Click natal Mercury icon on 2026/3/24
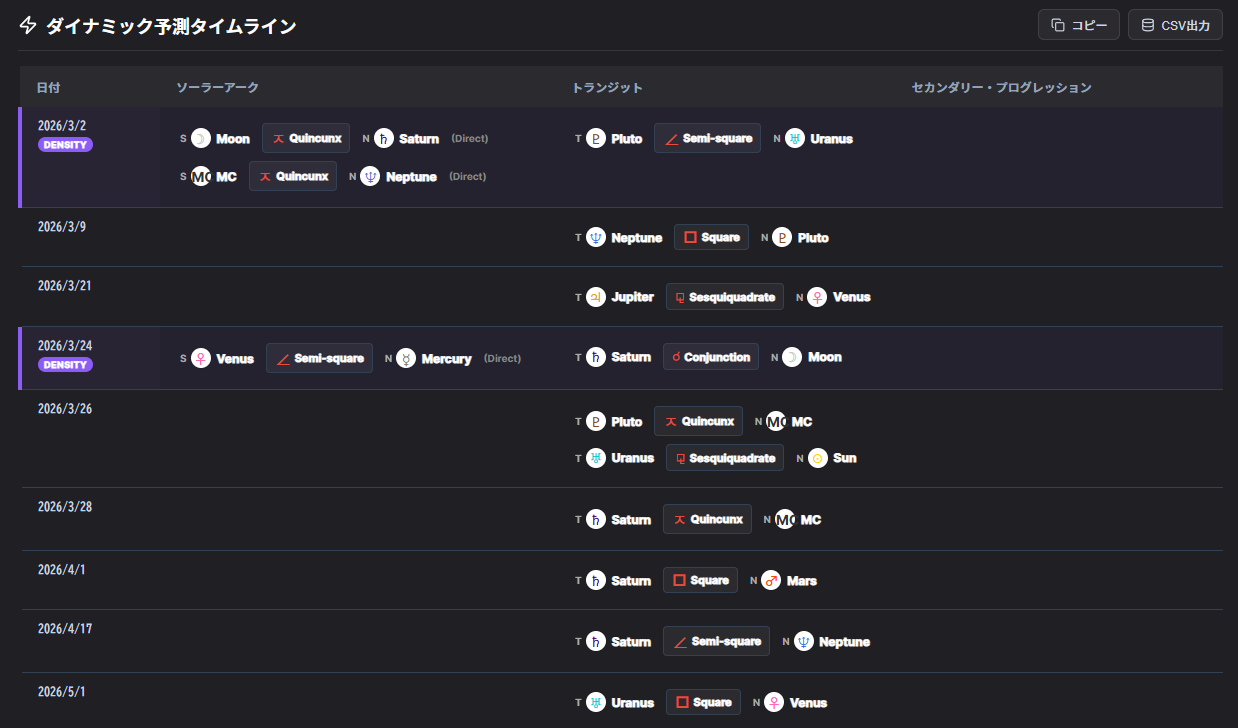Image resolution: width=1238 pixels, height=728 pixels. pyautogui.click(x=406, y=358)
